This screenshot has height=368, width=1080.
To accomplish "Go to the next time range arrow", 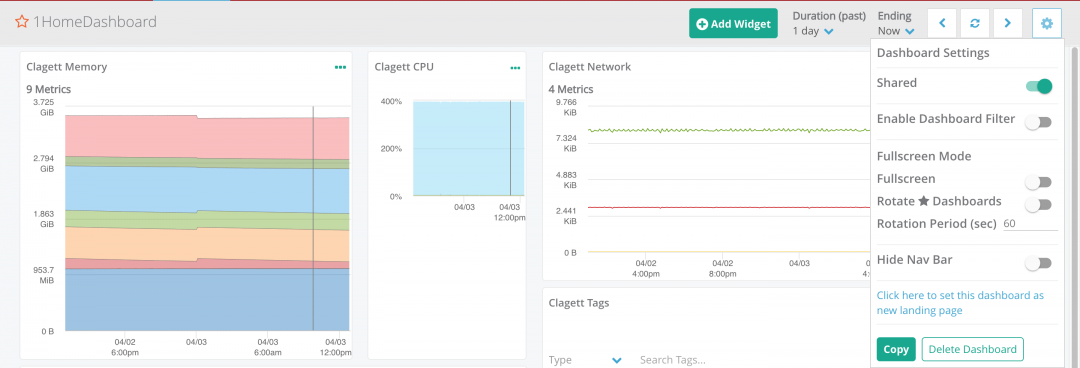I will 1008,23.
